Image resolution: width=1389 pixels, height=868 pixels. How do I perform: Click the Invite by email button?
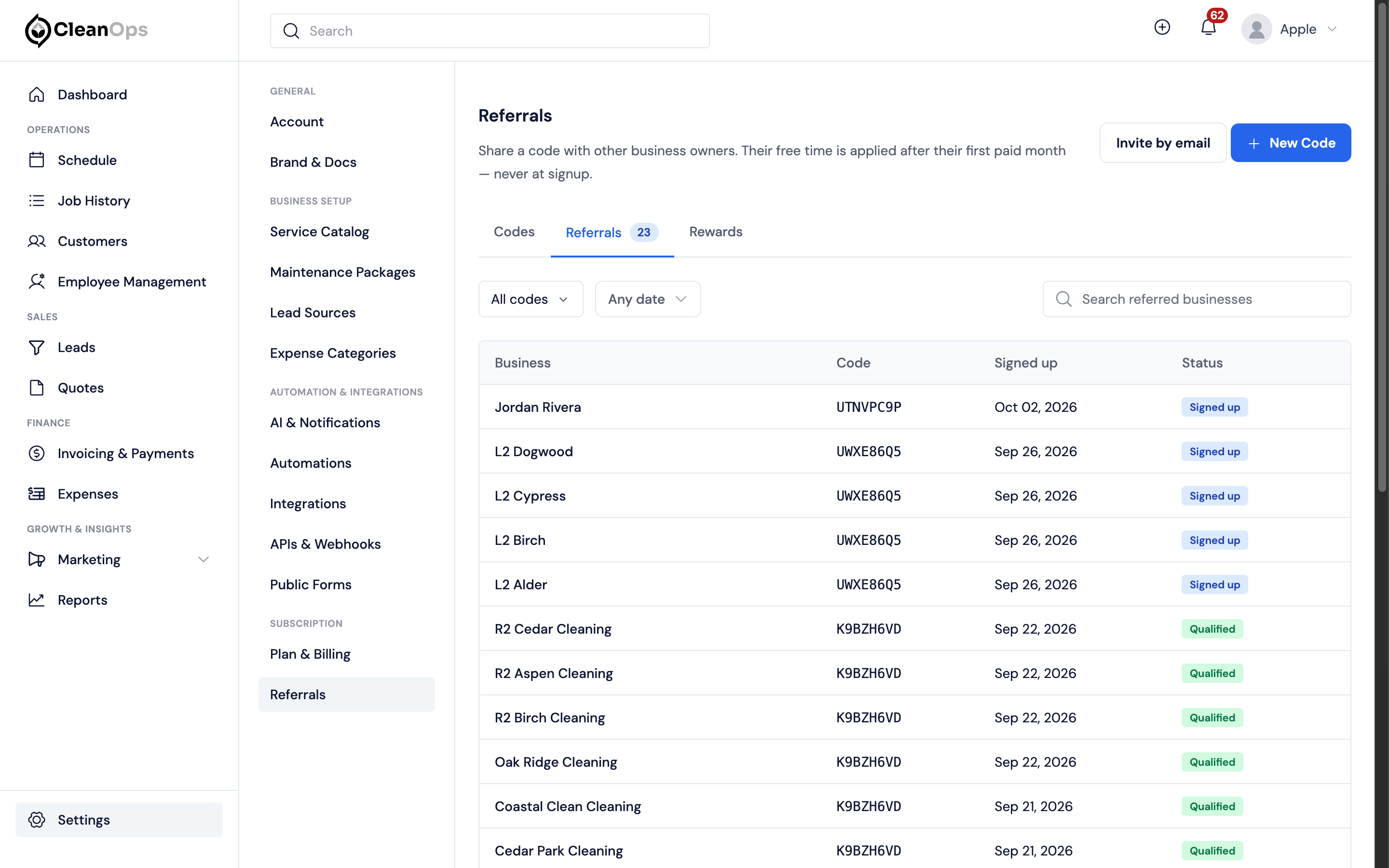coord(1163,143)
